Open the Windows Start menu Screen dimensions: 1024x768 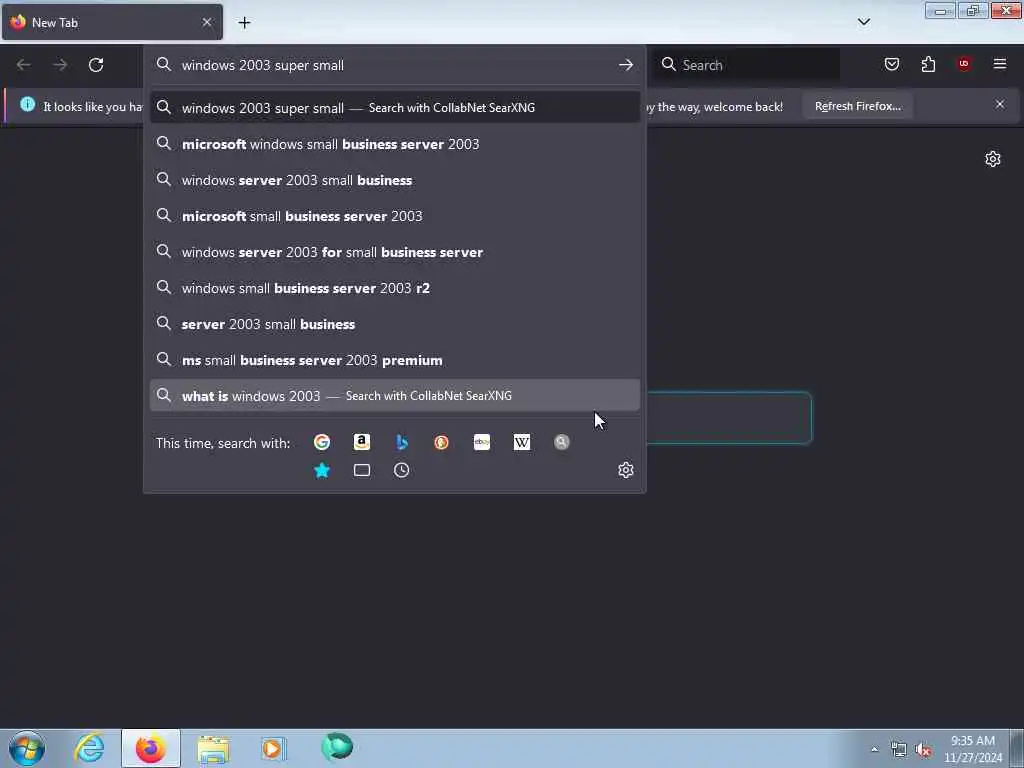[27, 748]
